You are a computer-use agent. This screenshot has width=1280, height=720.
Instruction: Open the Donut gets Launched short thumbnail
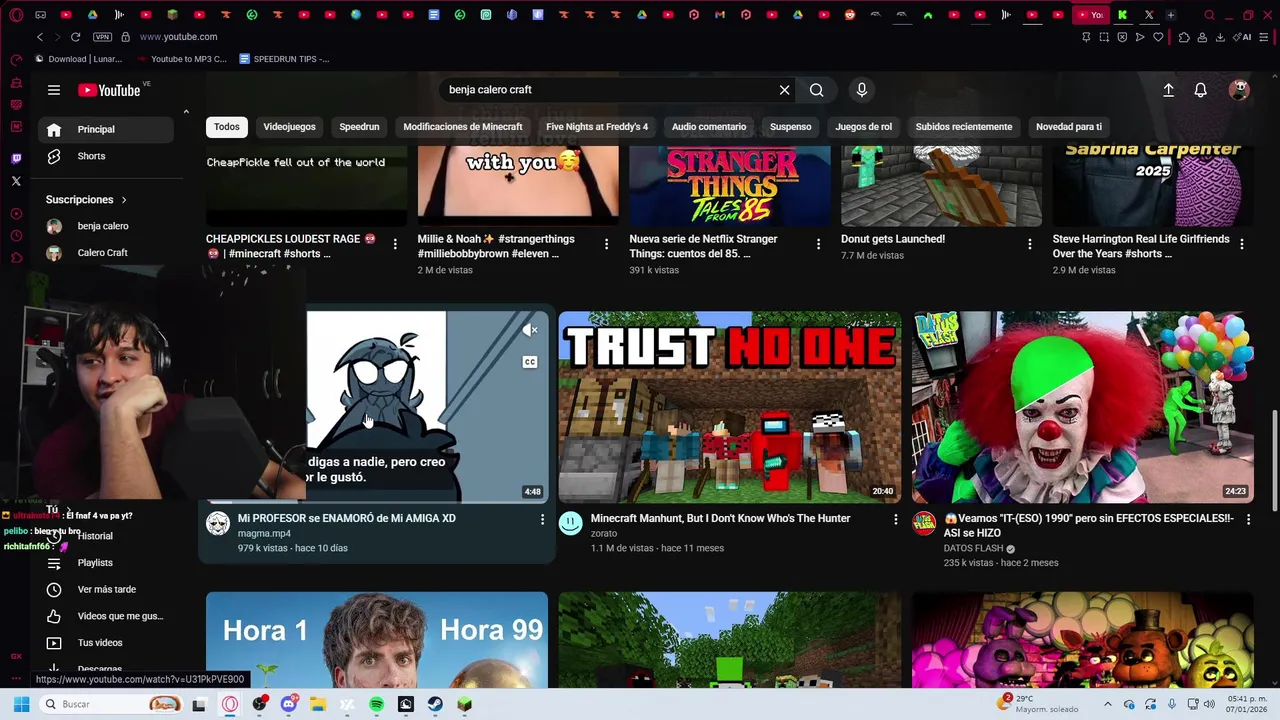(x=941, y=186)
